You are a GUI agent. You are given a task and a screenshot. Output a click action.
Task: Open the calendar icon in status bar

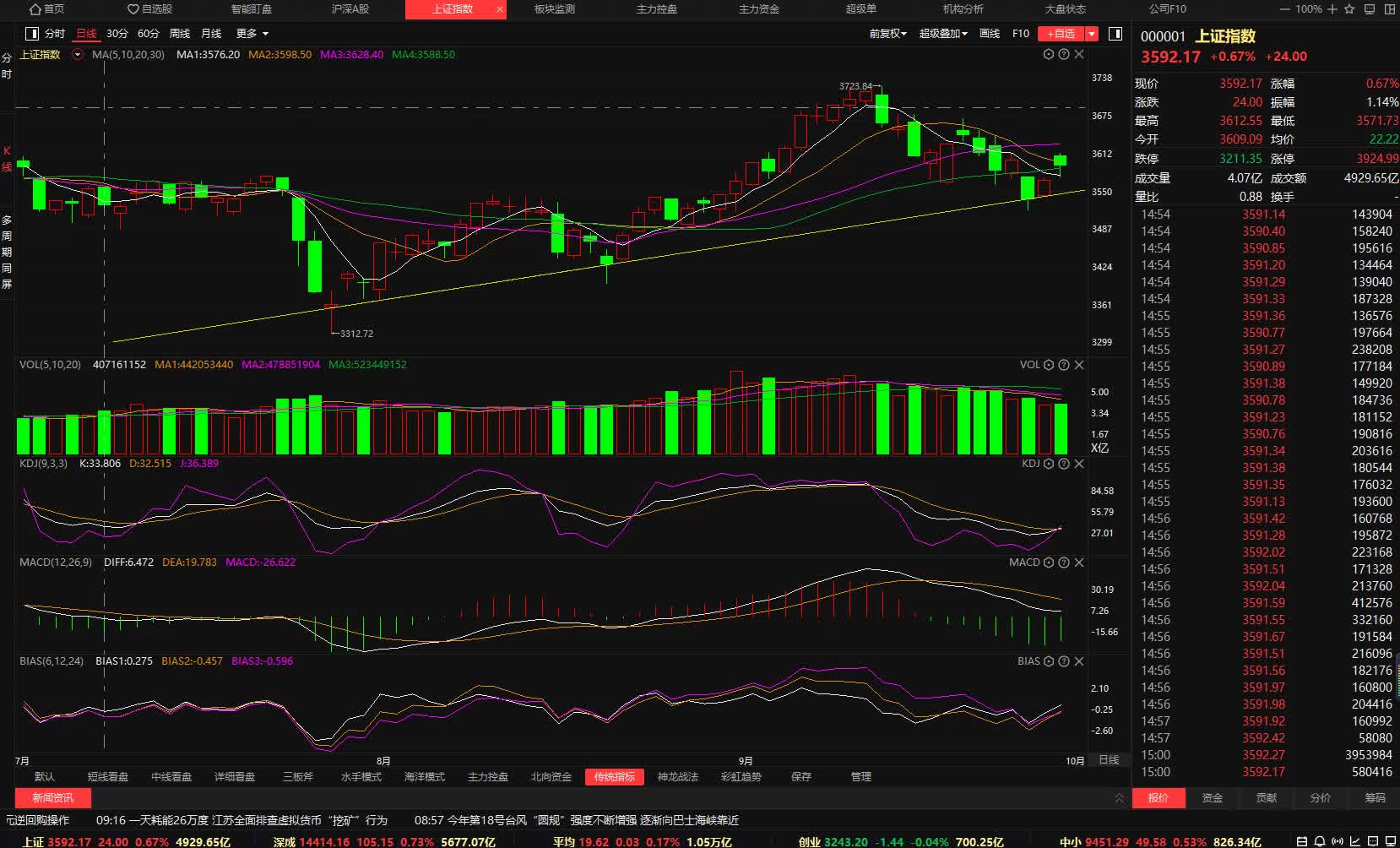(1302, 841)
